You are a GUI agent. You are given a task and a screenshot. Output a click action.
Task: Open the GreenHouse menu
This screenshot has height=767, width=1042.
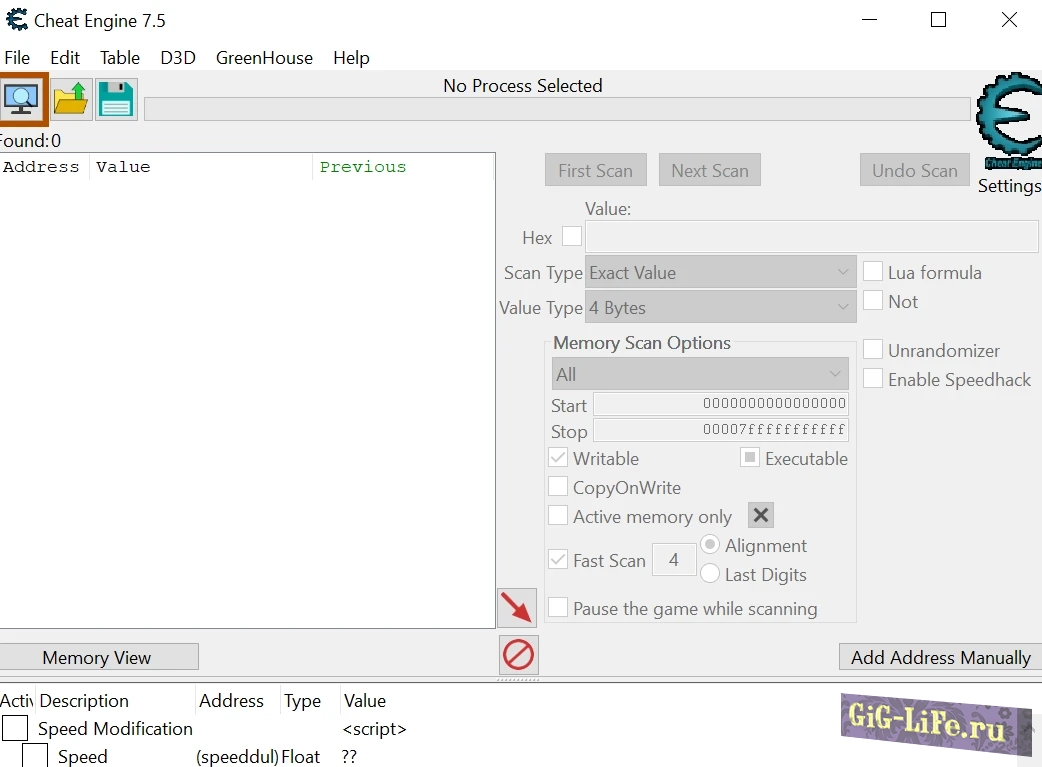coord(264,58)
